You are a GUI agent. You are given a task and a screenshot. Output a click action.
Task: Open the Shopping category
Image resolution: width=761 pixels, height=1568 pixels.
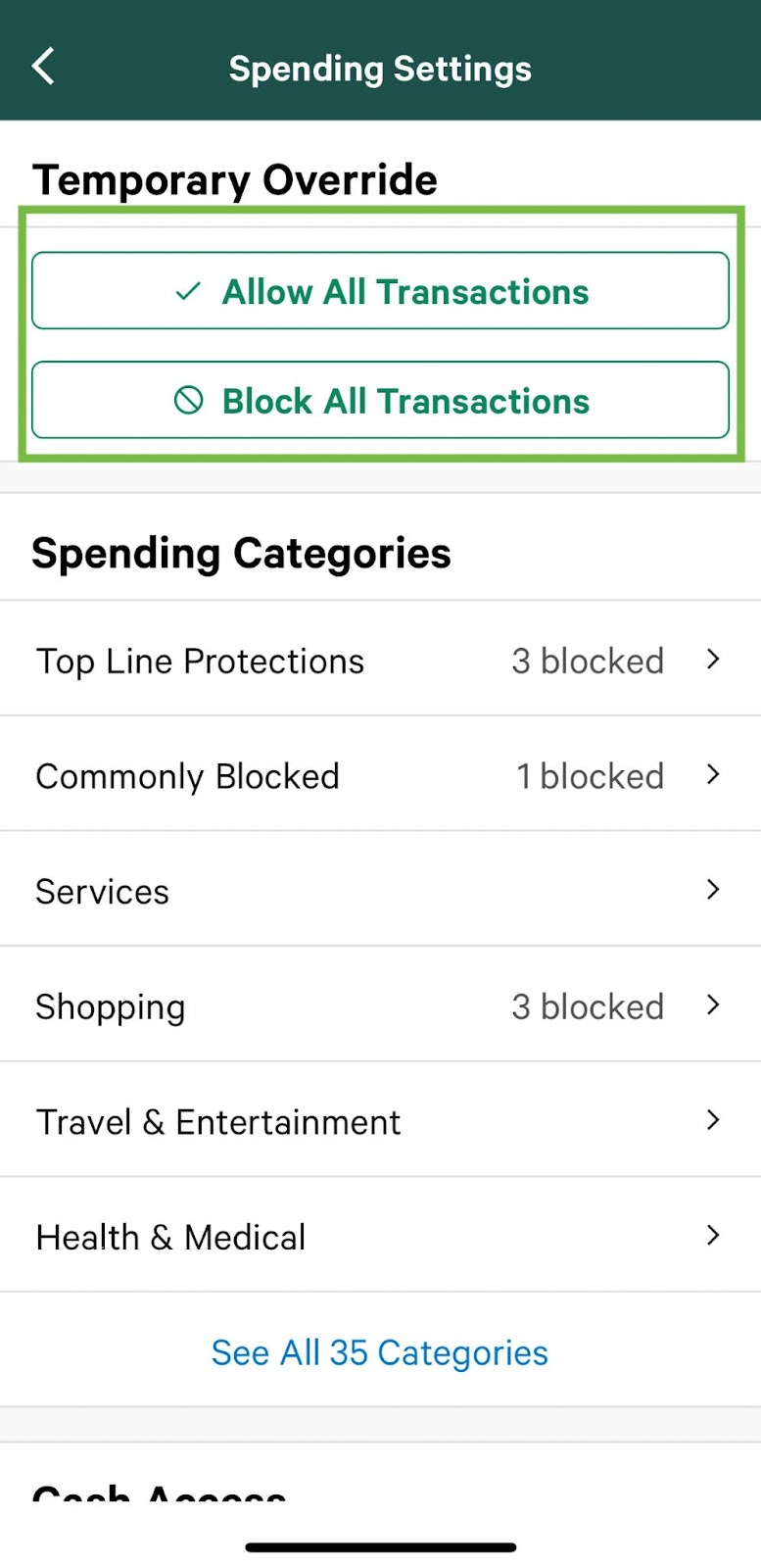tap(110, 1007)
